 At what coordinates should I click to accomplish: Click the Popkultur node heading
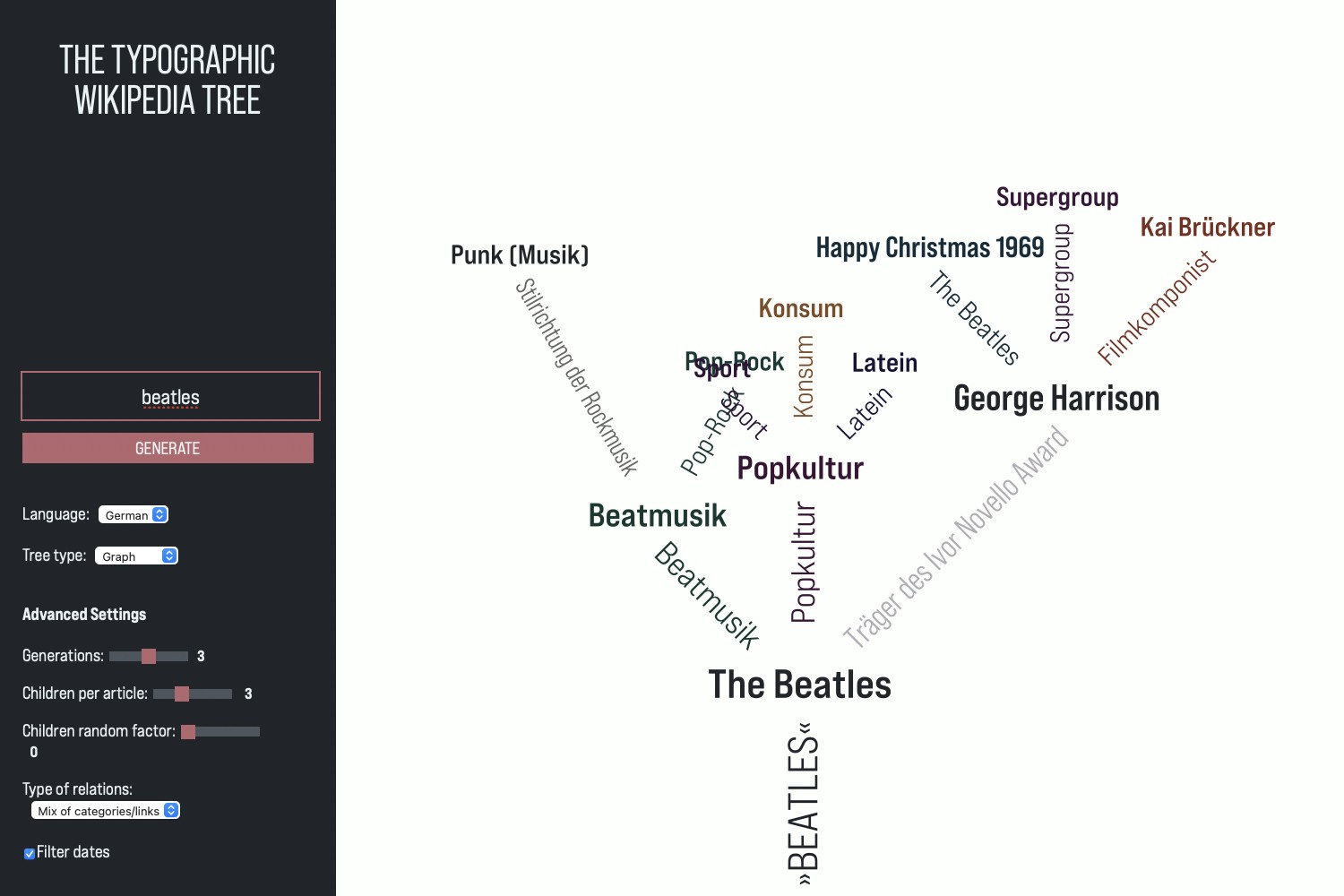click(800, 469)
